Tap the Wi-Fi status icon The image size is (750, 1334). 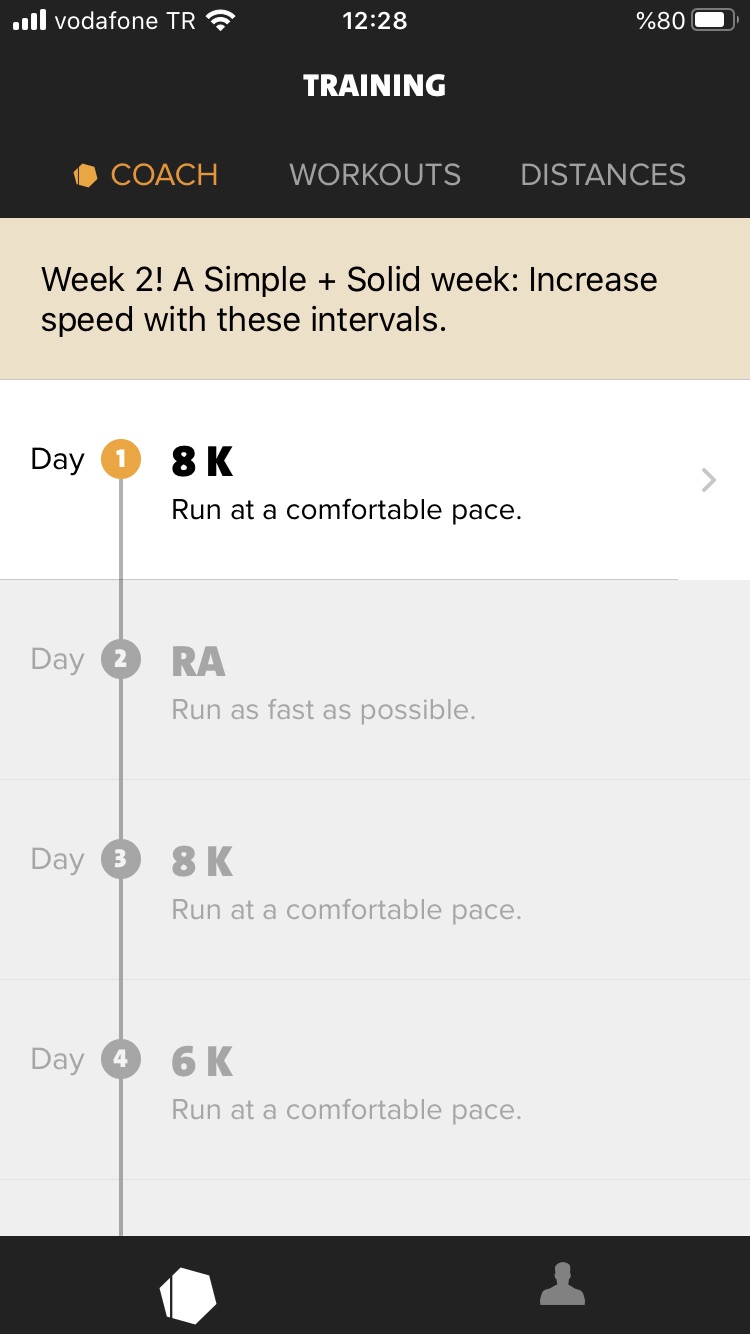pyautogui.click(x=219, y=21)
